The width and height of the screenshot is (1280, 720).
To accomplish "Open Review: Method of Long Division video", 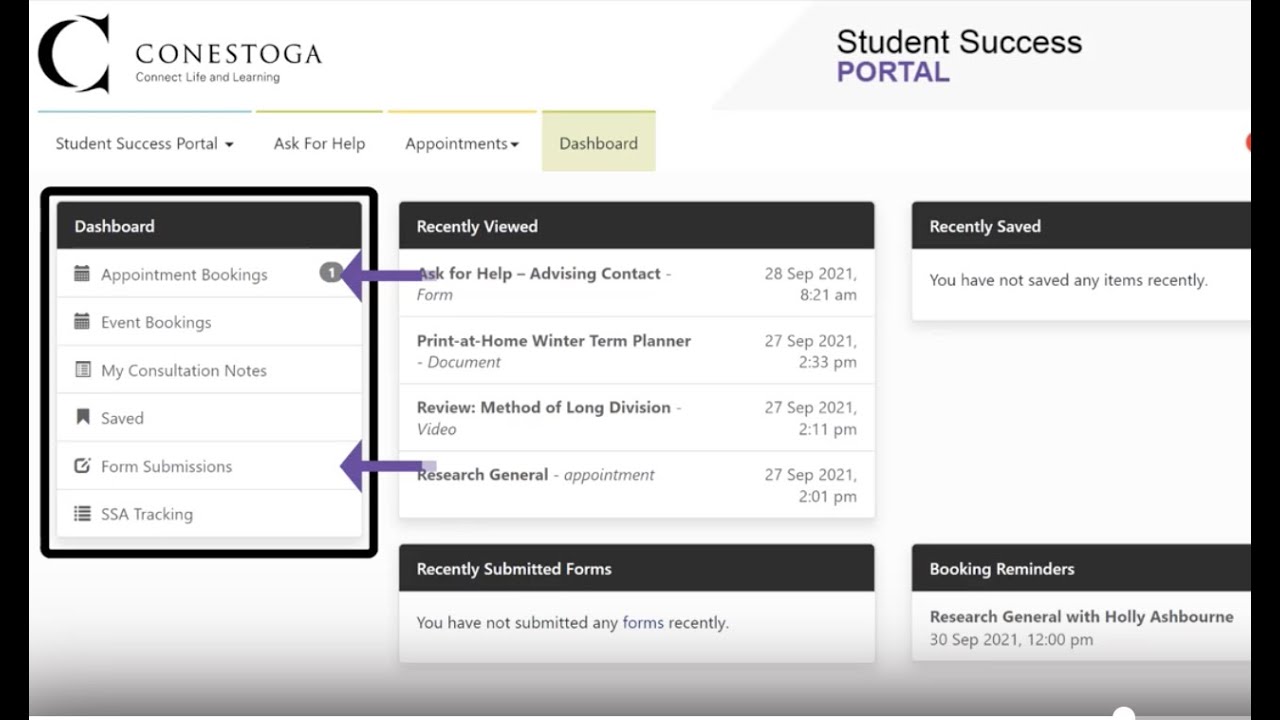I will click(543, 408).
